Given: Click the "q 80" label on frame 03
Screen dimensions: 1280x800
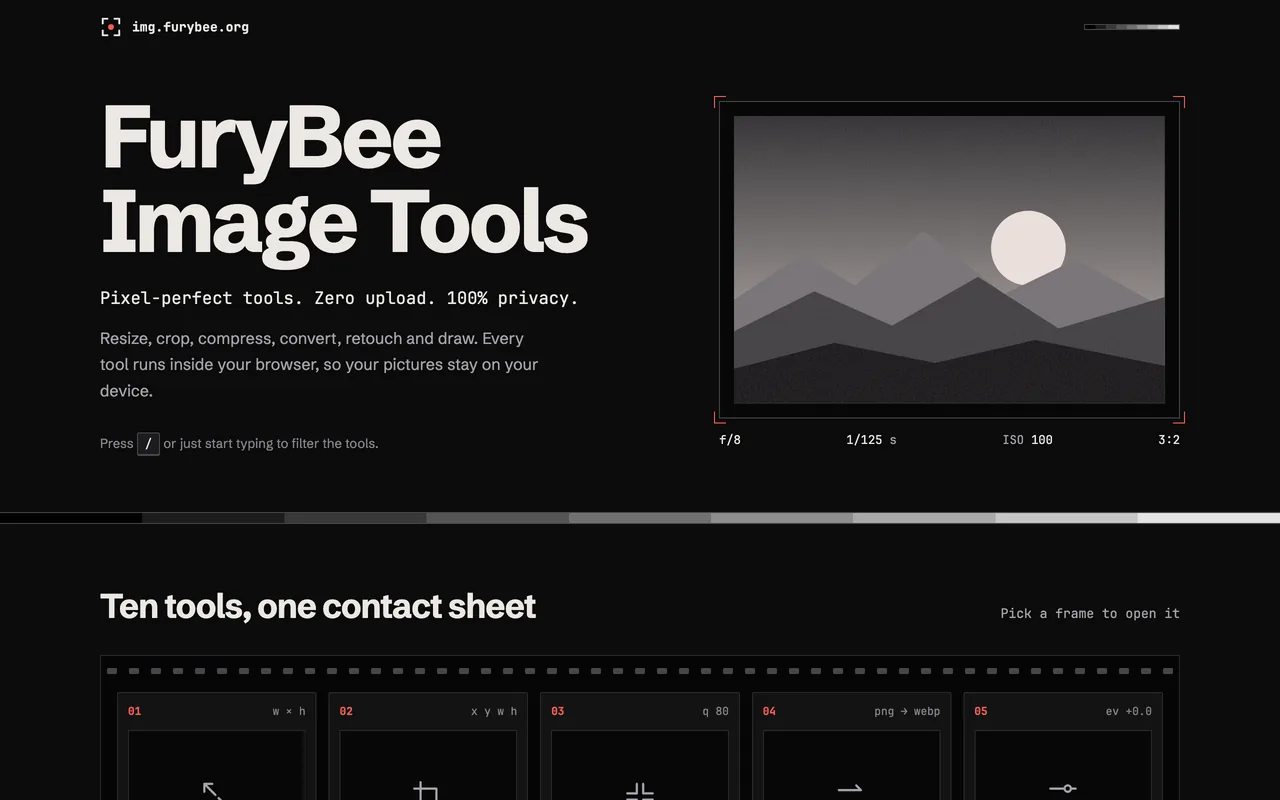Looking at the screenshot, I should pos(715,712).
